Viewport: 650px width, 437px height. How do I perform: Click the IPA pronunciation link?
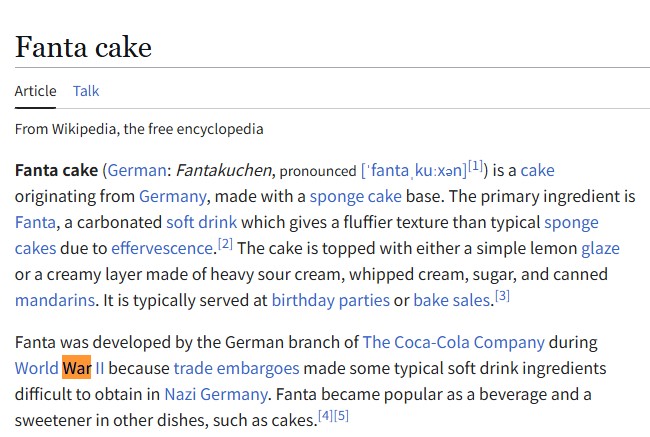pyautogui.click(x=414, y=170)
